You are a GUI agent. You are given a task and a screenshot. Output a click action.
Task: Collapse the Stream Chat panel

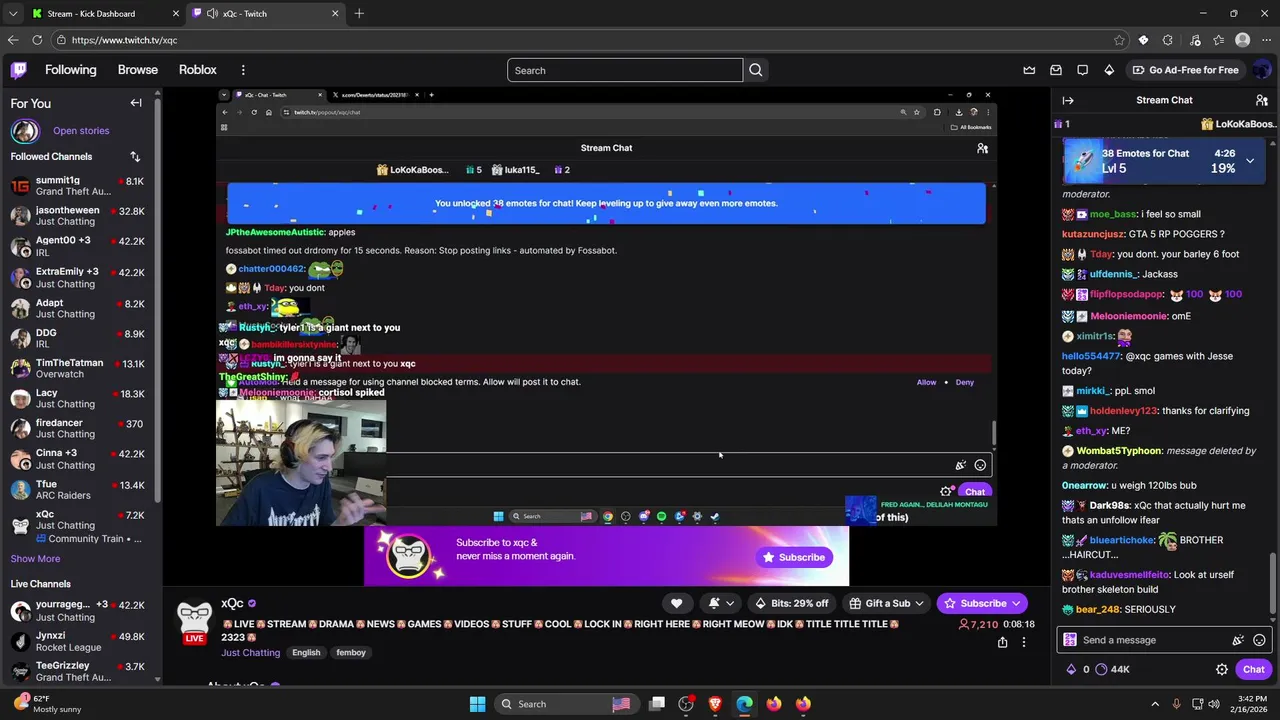point(1068,100)
